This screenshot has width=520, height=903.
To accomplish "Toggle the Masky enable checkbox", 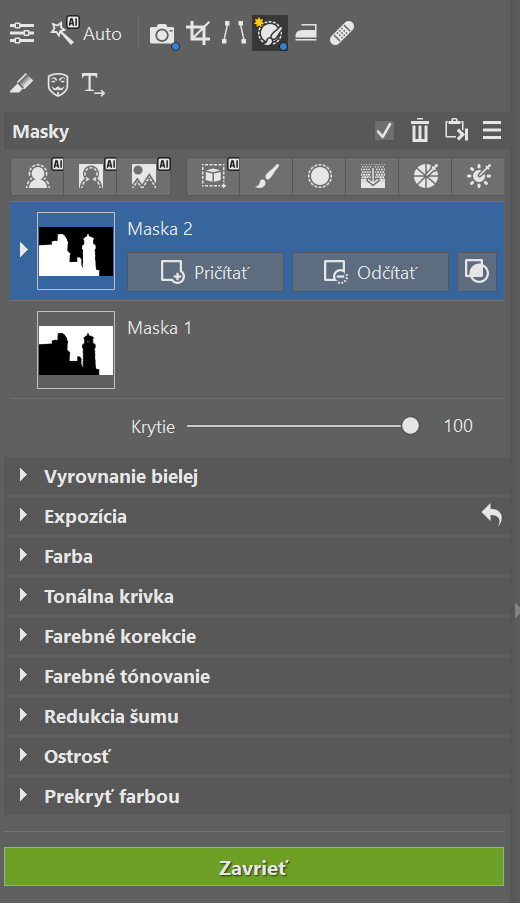I will [384, 131].
